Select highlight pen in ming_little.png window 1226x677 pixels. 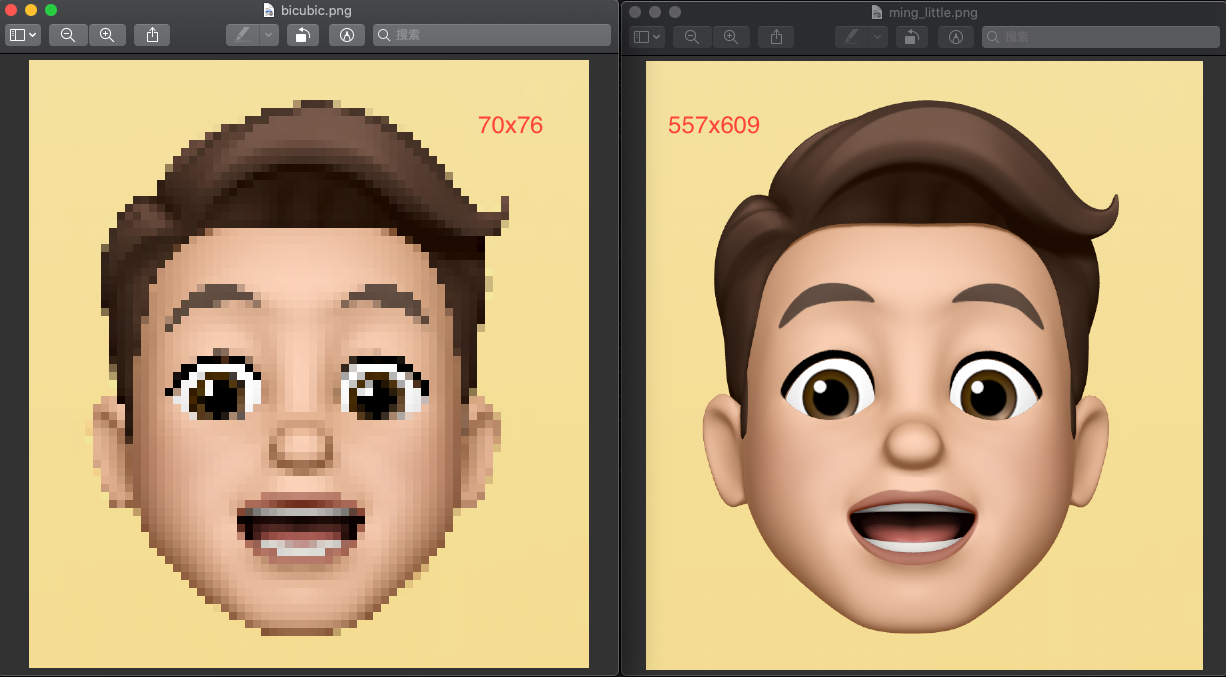[x=851, y=37]
